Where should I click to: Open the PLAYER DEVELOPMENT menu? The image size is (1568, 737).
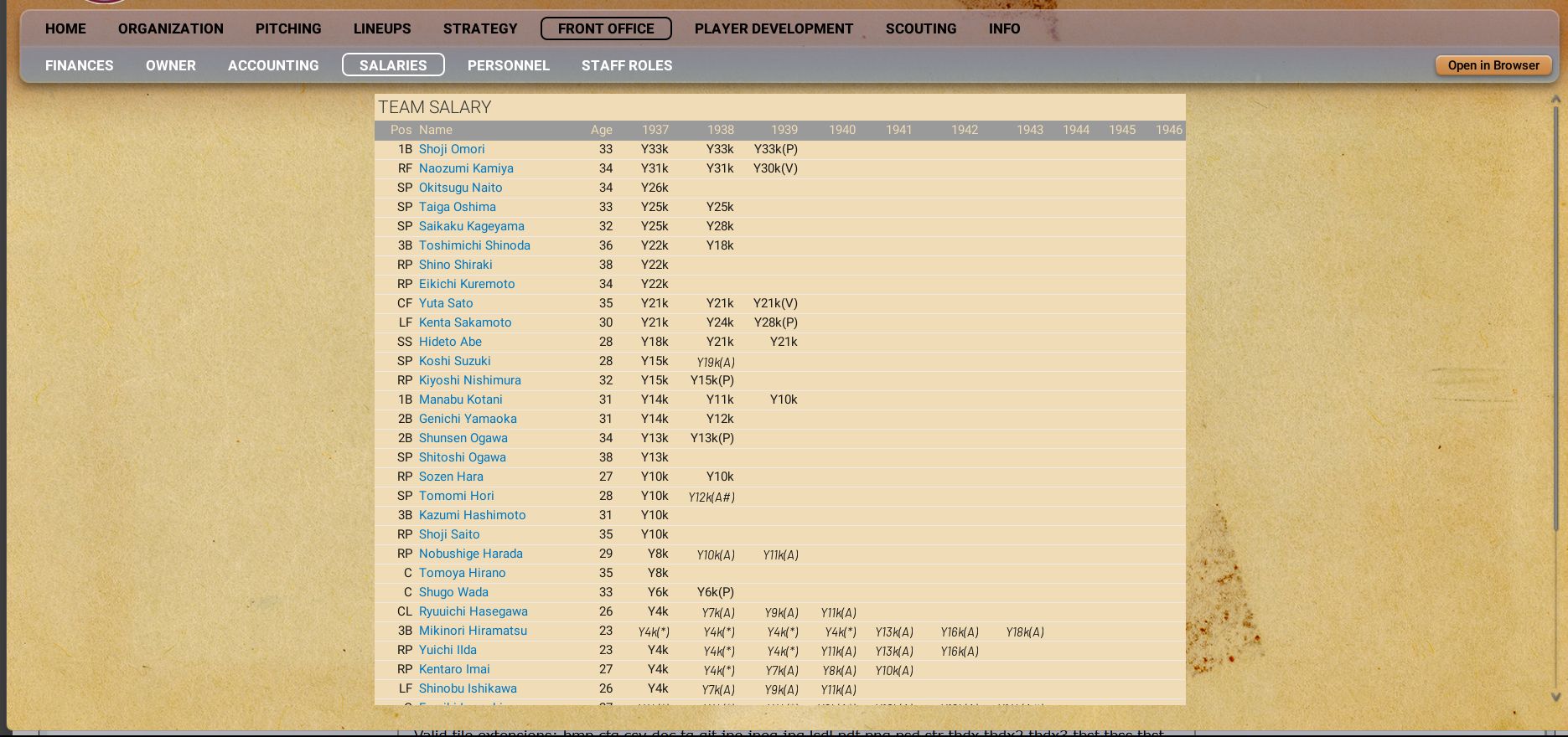pos(774,28)
